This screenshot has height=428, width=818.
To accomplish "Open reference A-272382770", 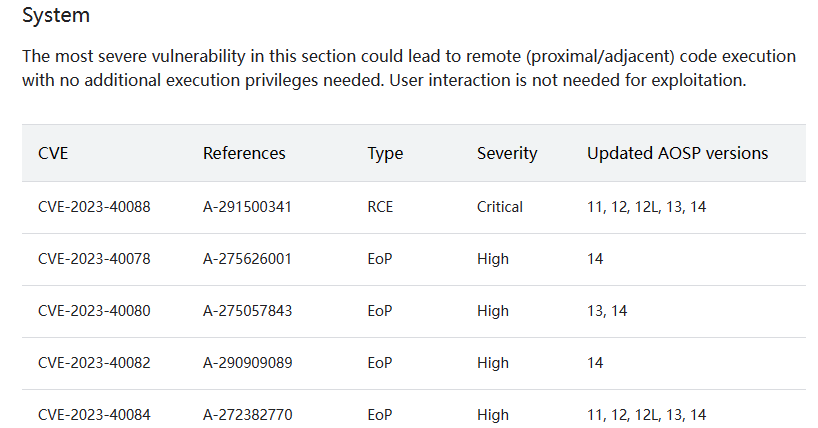I will pos(247,415).
